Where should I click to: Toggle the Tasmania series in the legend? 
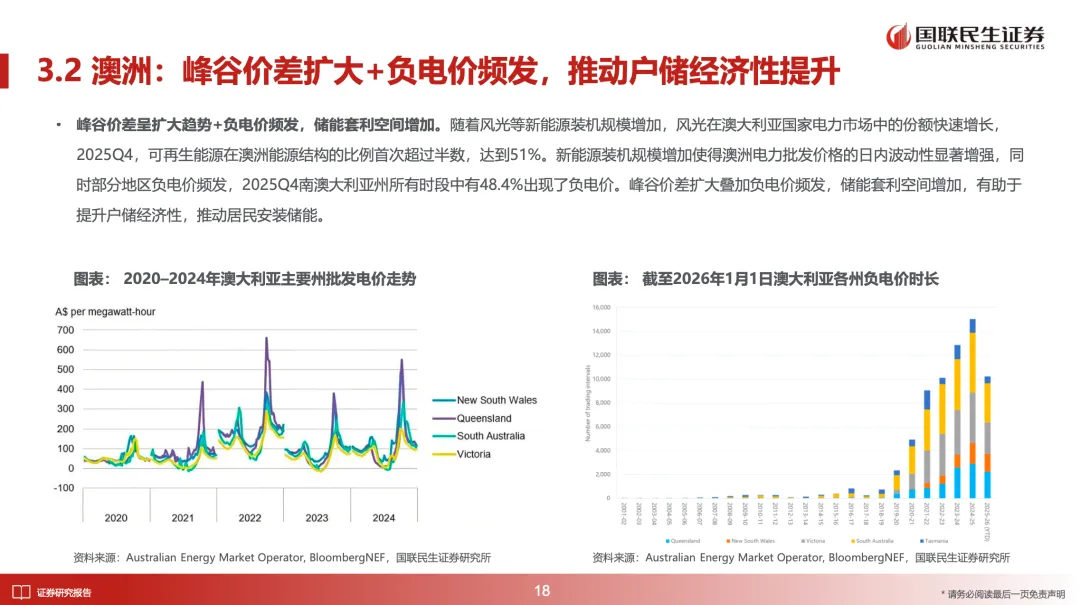921,541
